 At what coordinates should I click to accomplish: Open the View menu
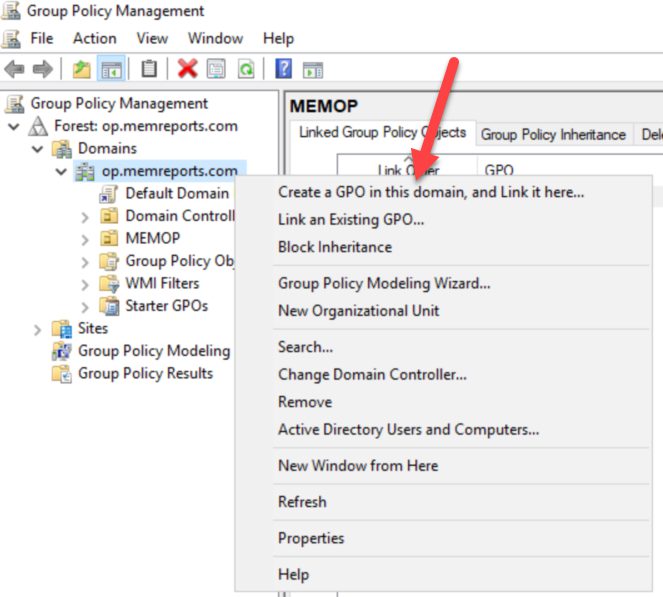[x=152, y=38]
